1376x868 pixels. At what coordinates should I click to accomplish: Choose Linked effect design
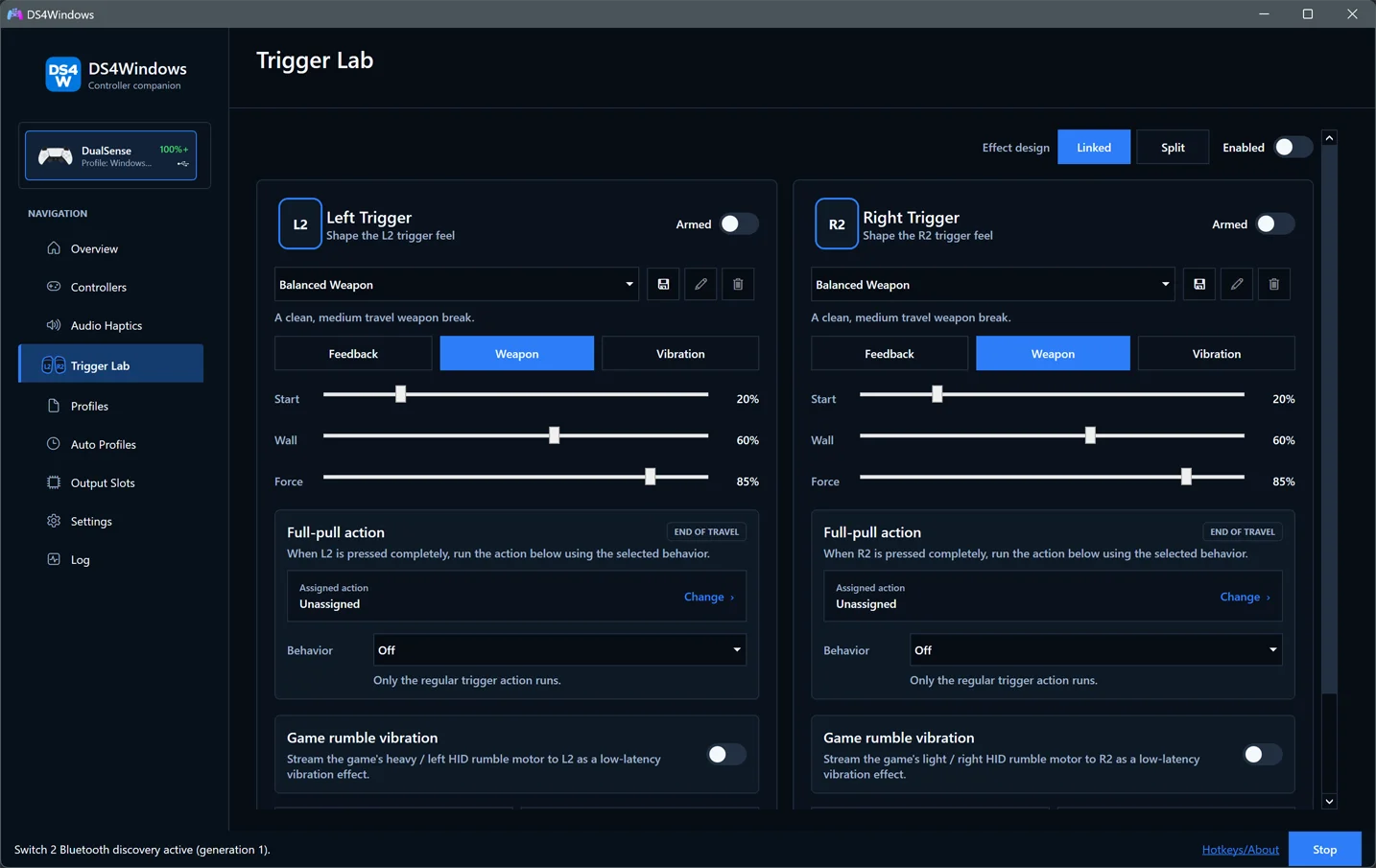click(x=1094, y=147)
